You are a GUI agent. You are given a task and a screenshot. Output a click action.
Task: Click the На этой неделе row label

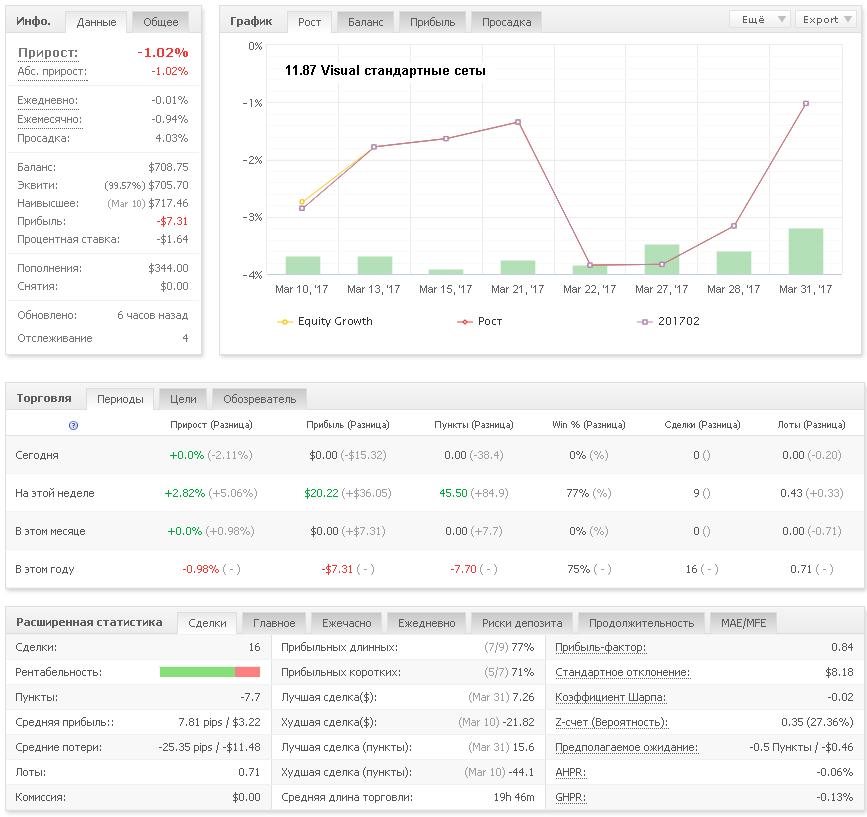(x=55, y=493)
